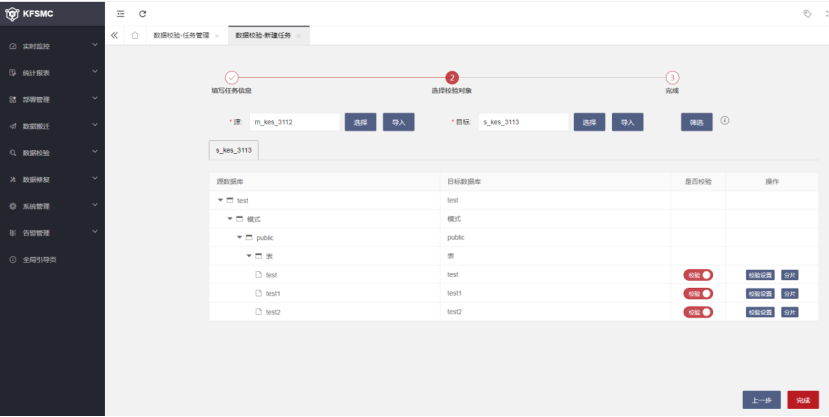This screenshot has height=417, width=829.
Task: Close the 数据校验-任务管理 tab
Action: (217, 36)
